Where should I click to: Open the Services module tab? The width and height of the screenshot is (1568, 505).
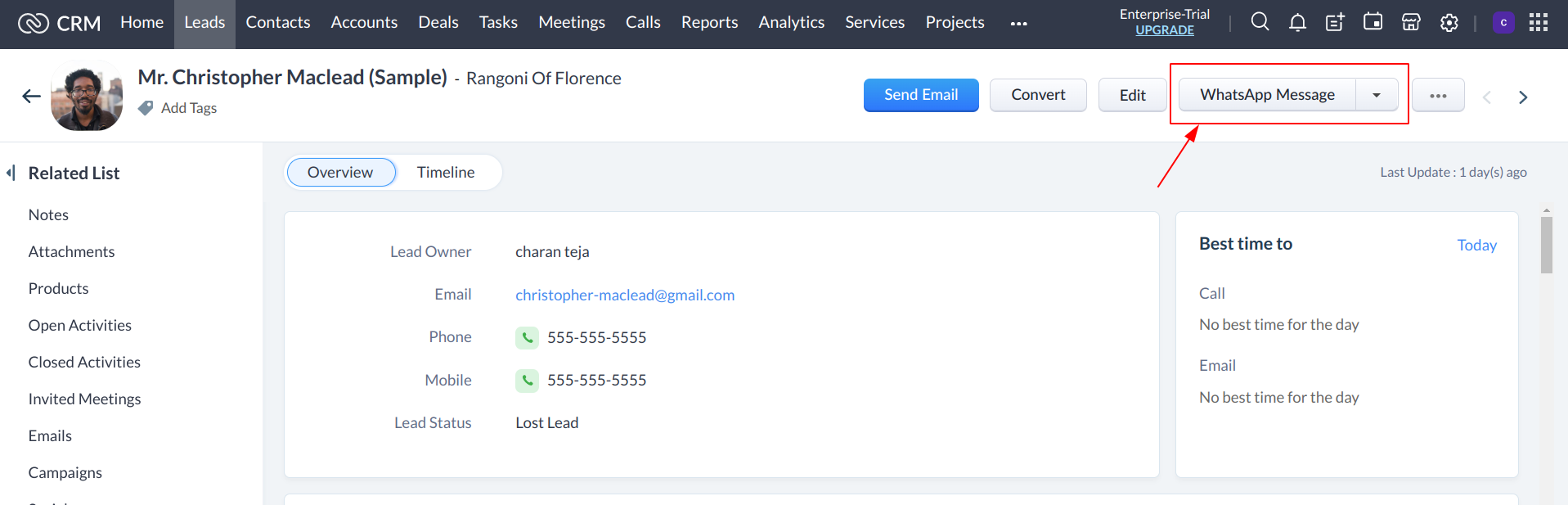[x=874, y=23]
